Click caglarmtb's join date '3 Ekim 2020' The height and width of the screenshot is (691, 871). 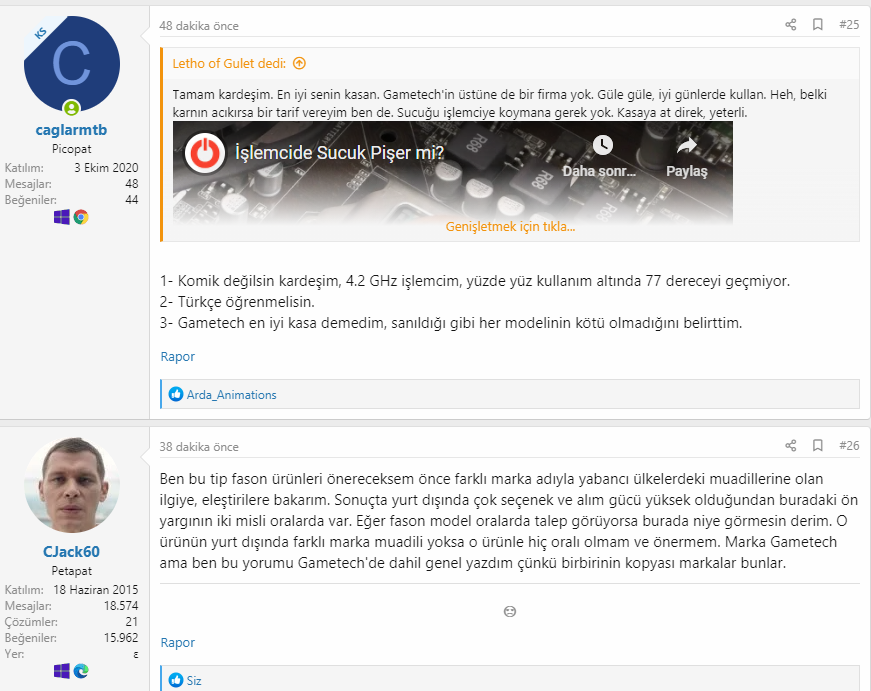(106, 168)
